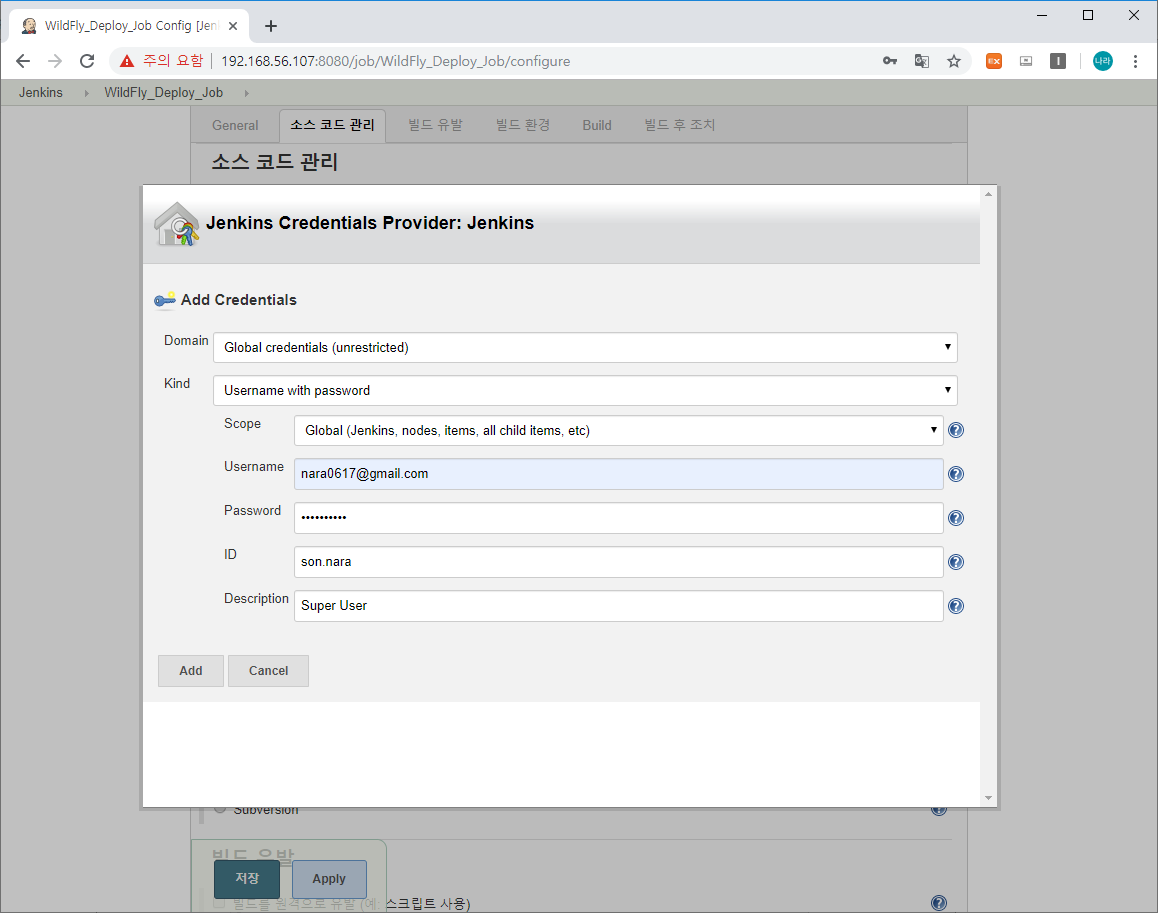Click the dark square extension icon
This screenshot has height=913, width=1158.
[1058, 61]
